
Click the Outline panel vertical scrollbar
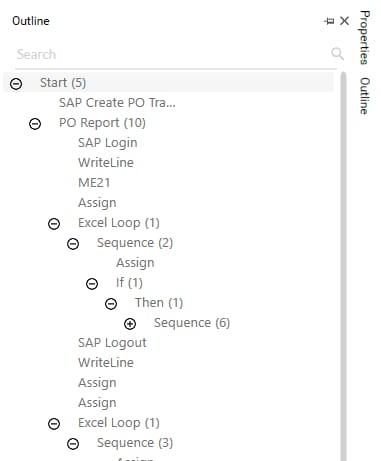[343, 266]
